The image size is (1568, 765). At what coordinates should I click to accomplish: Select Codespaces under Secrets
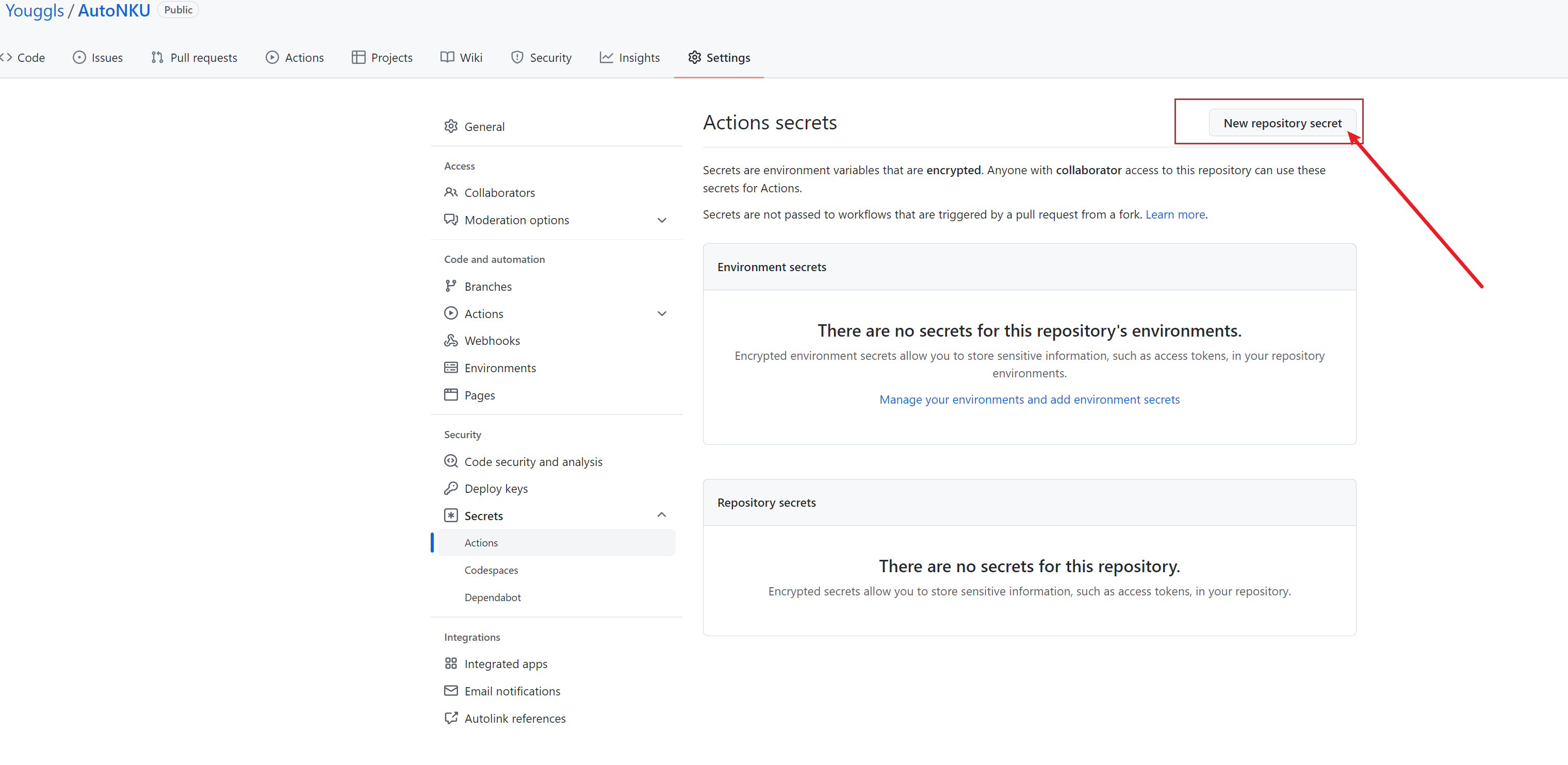[491, 570]
